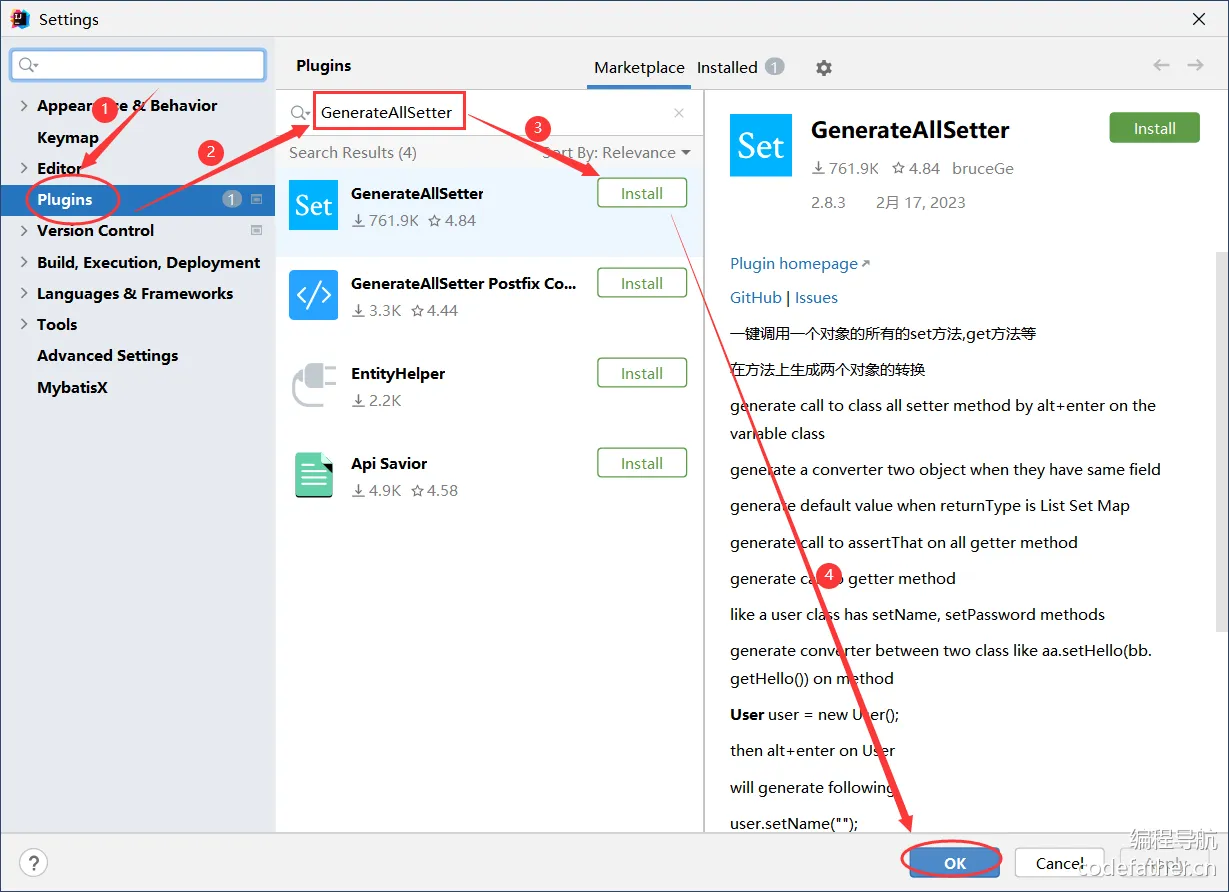This screenshot has width=1229, height=892.
Task: Click the plugin search magnifier icon
Action: click(299, 113)
